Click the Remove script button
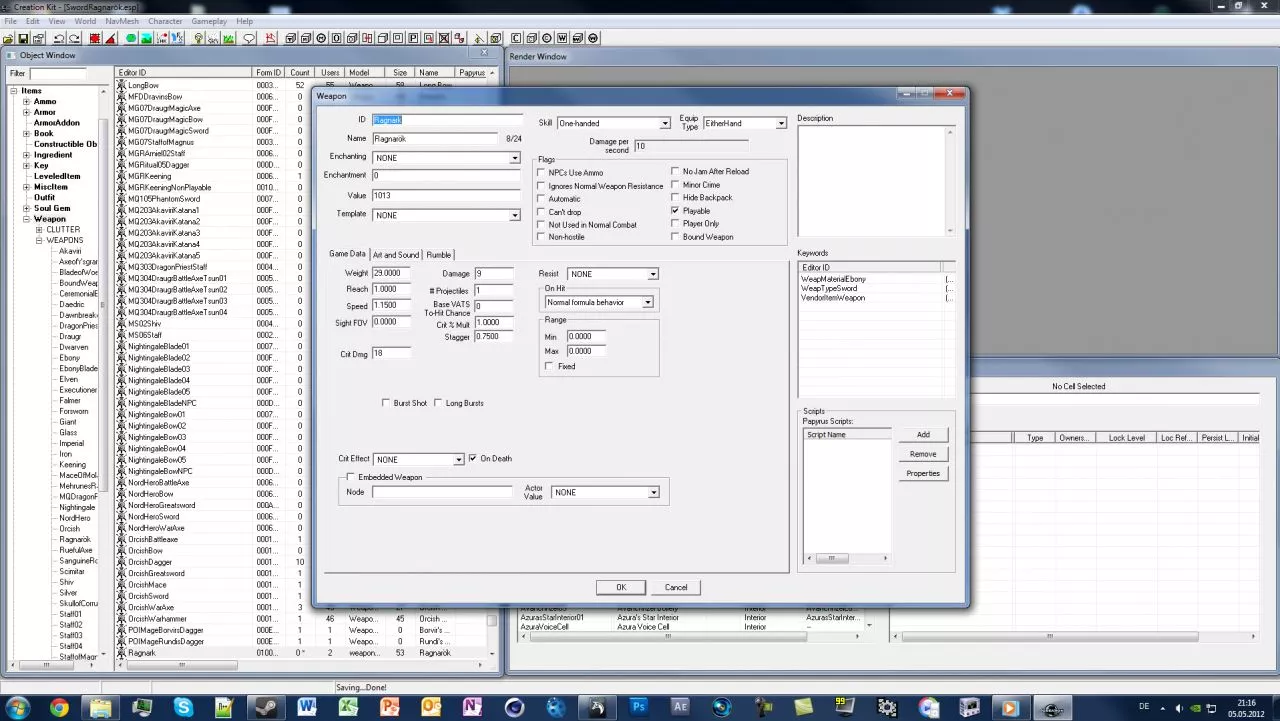Screen dimensions: 1280x721 point(923,454)
